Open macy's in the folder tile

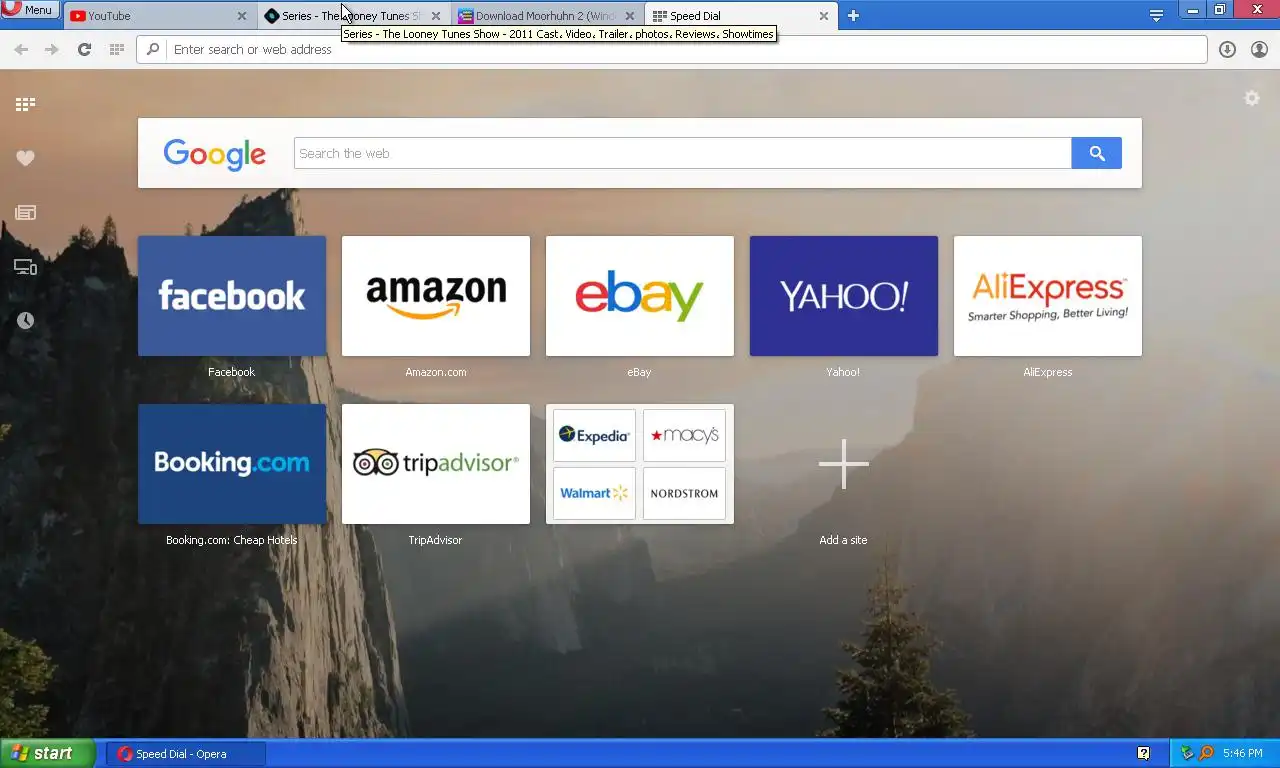[685, 435]
